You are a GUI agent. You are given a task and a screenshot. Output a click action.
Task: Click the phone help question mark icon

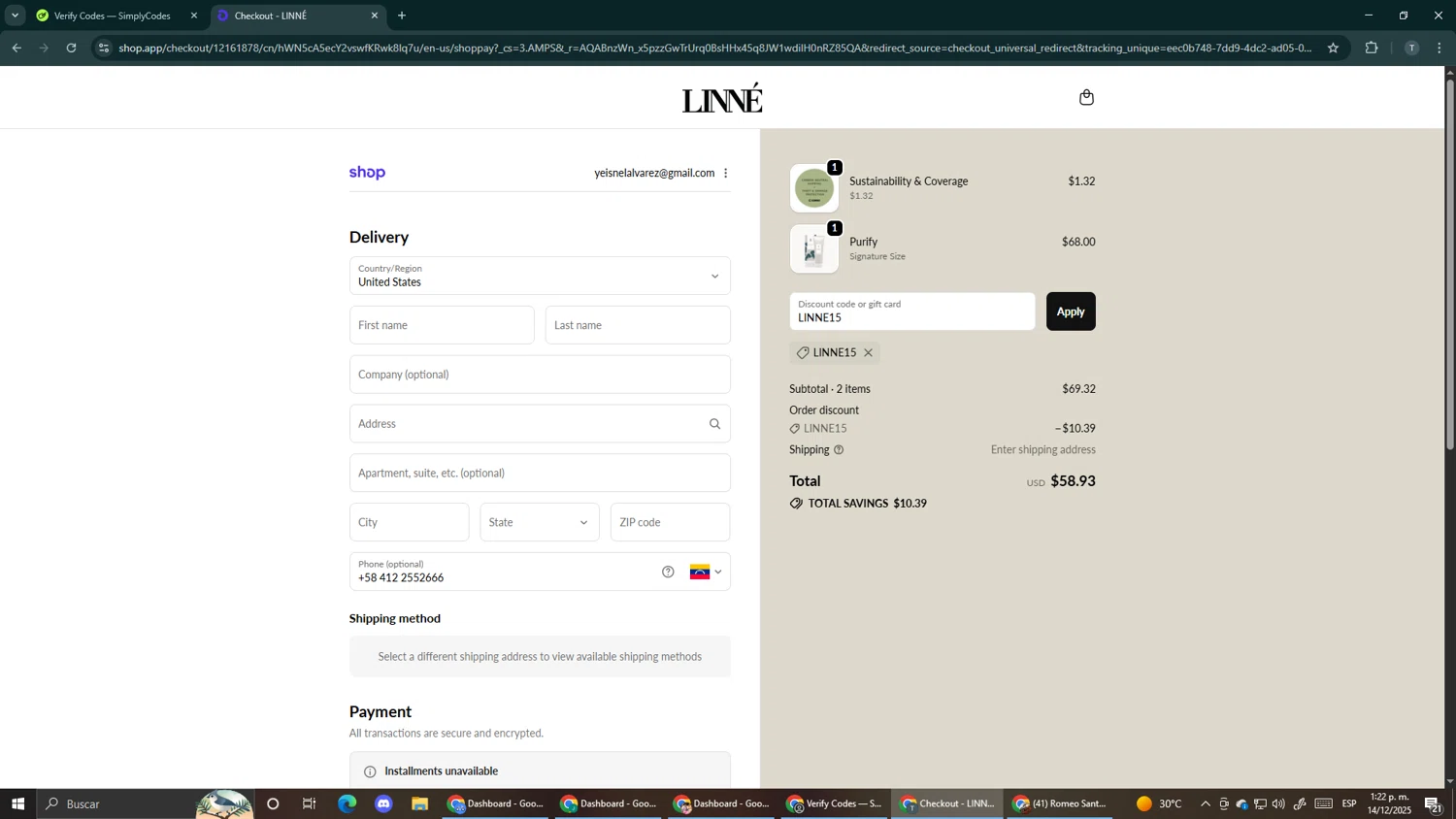coord(668,572)
